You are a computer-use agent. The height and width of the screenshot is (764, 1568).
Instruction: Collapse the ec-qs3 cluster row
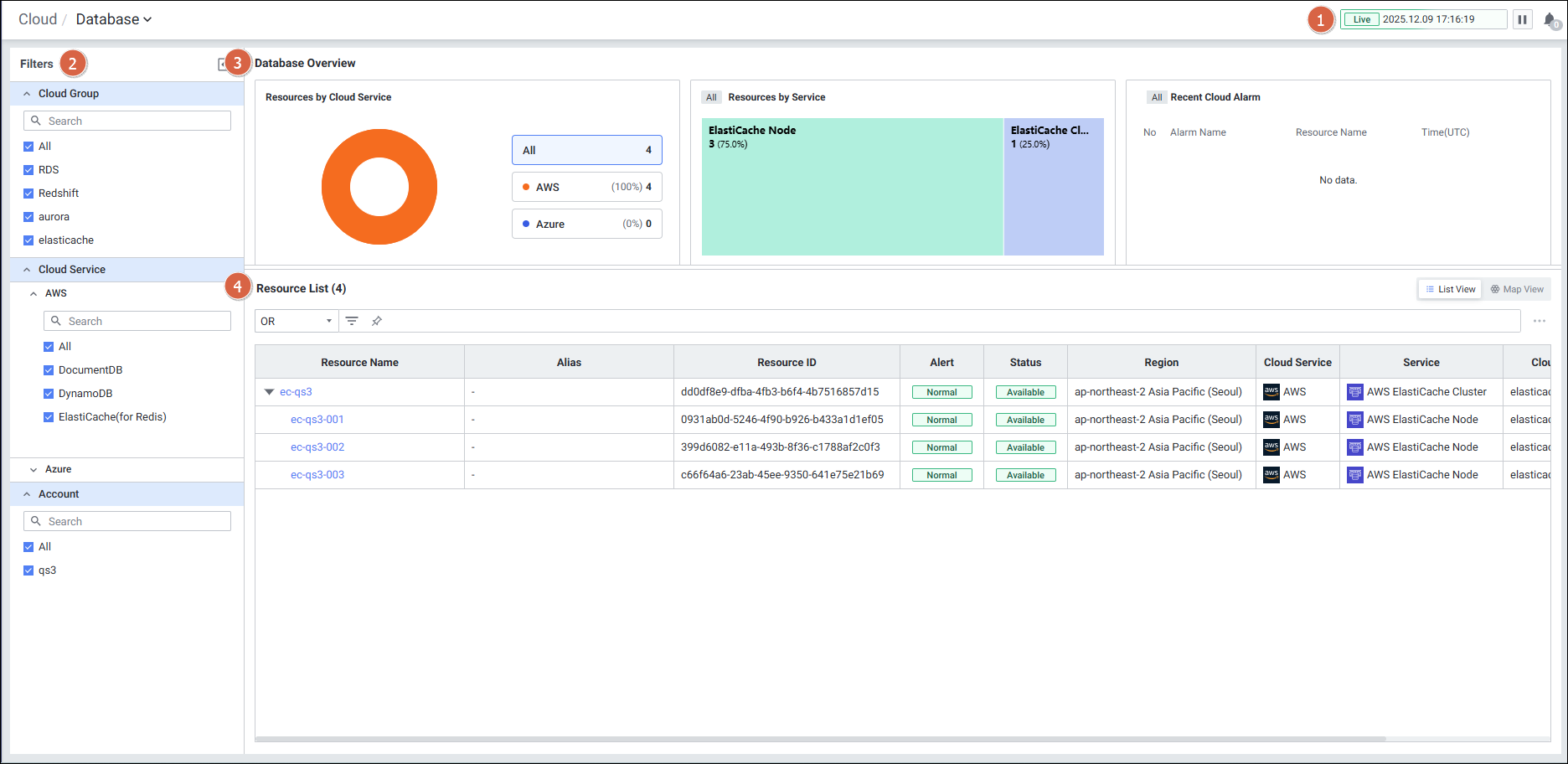(x=270, y=392)
